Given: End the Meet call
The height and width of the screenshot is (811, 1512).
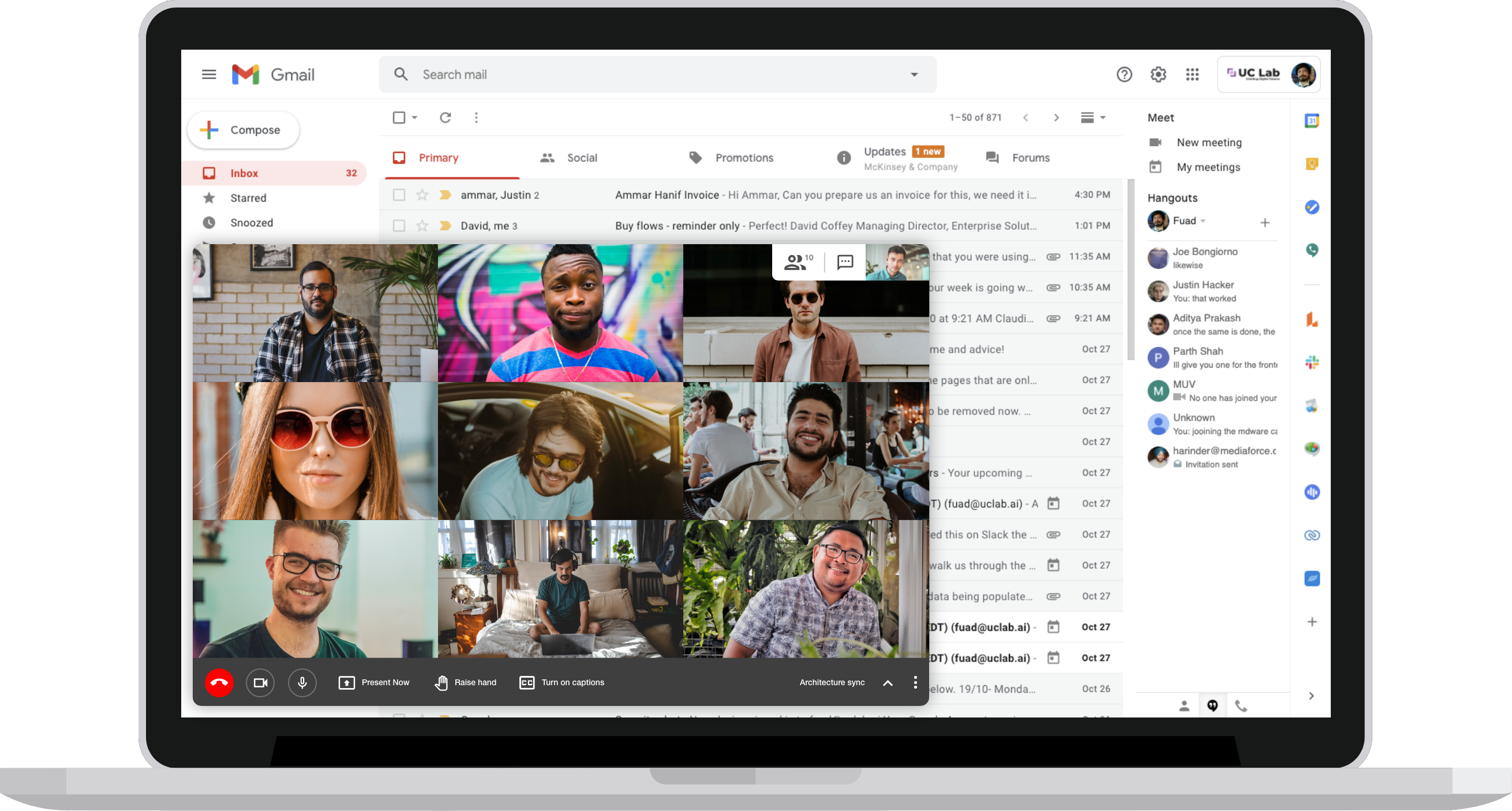Looking at the screenshot, I should click(x=219, y=682).
